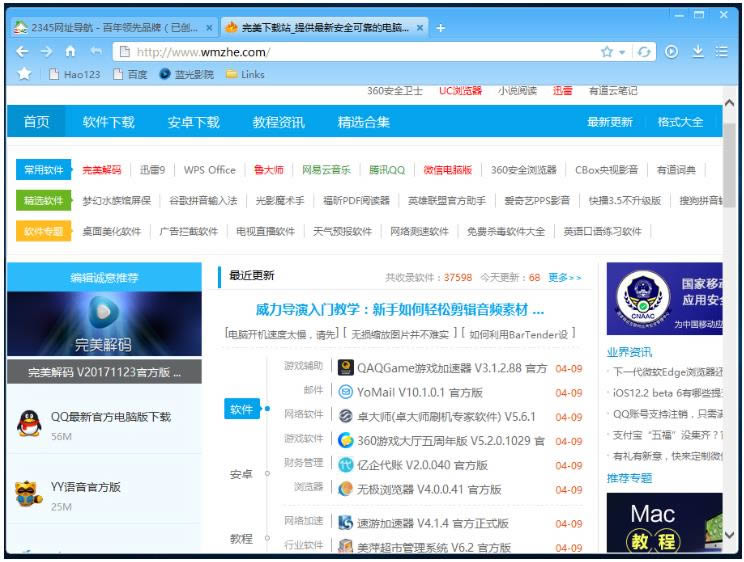Select the 教程 category tab
This screenshot has width=744, height=562.
click(x=241, y=538)
